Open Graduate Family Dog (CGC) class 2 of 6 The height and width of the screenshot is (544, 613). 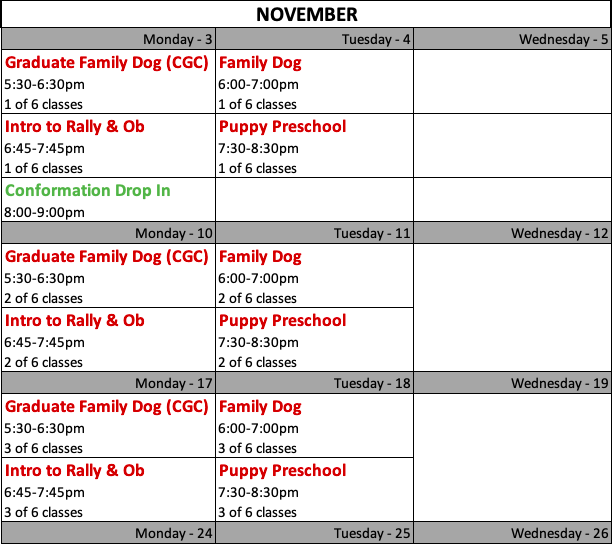pyautogui.click(x=107, y=257)
